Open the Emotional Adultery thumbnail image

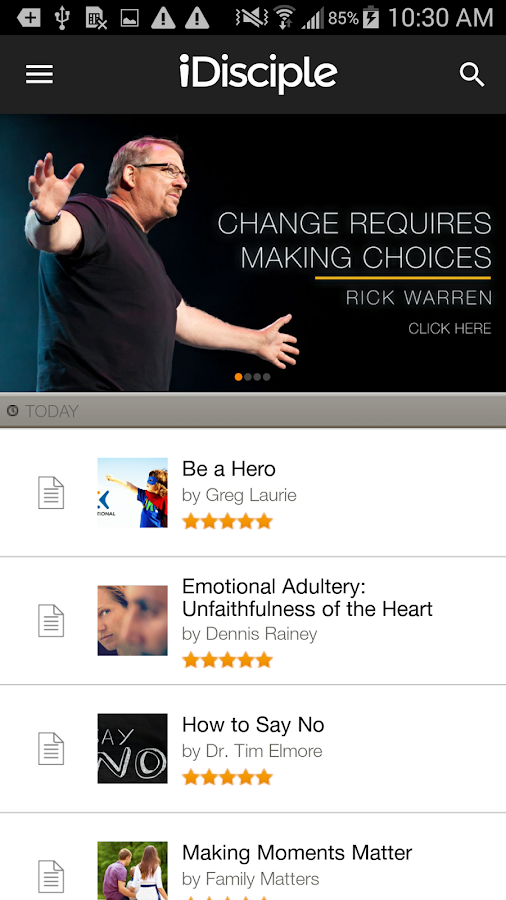(133, 620)
